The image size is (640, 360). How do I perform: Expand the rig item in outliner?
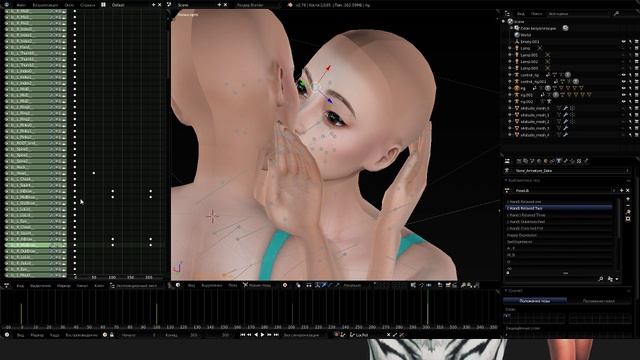pos(510,88)
